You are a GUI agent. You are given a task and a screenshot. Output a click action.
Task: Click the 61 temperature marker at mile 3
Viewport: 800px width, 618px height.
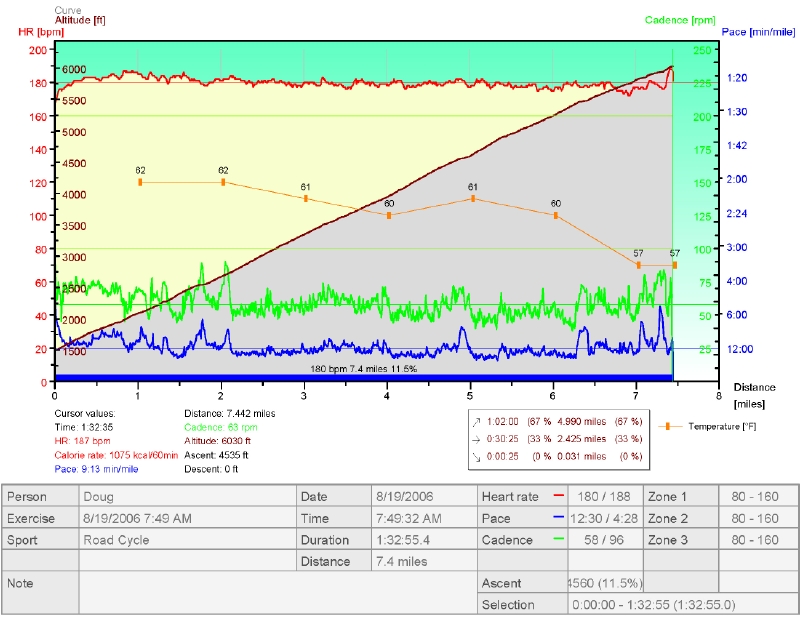(x=306, y=199)
